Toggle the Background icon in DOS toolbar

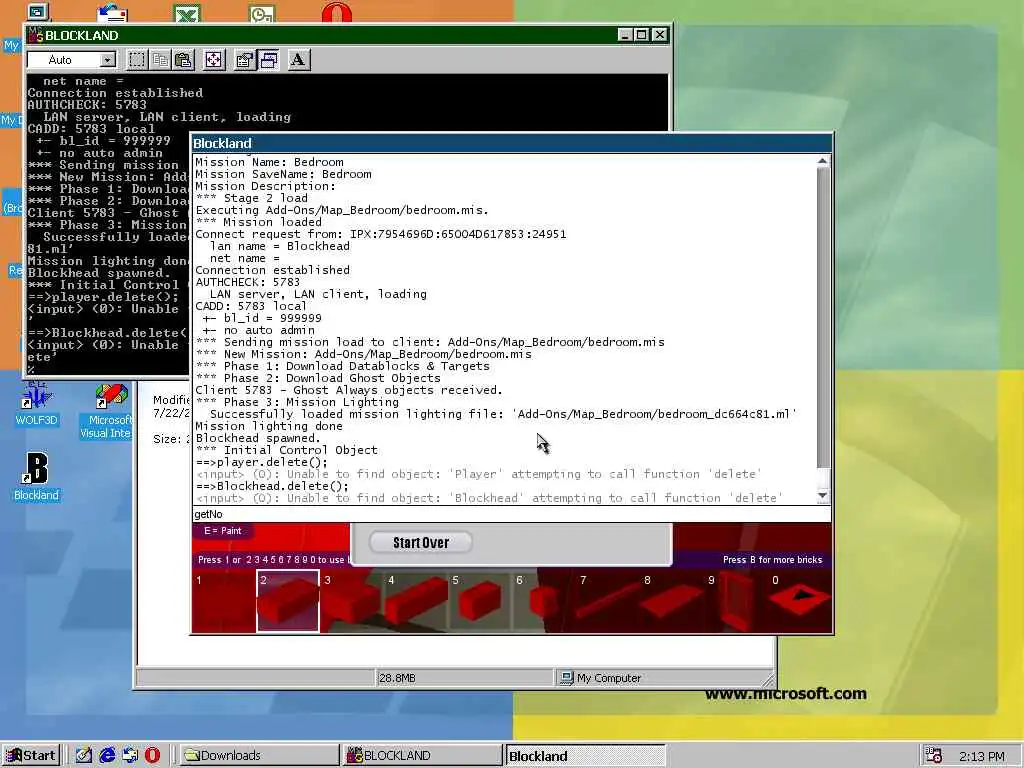[x=268, y=60]
